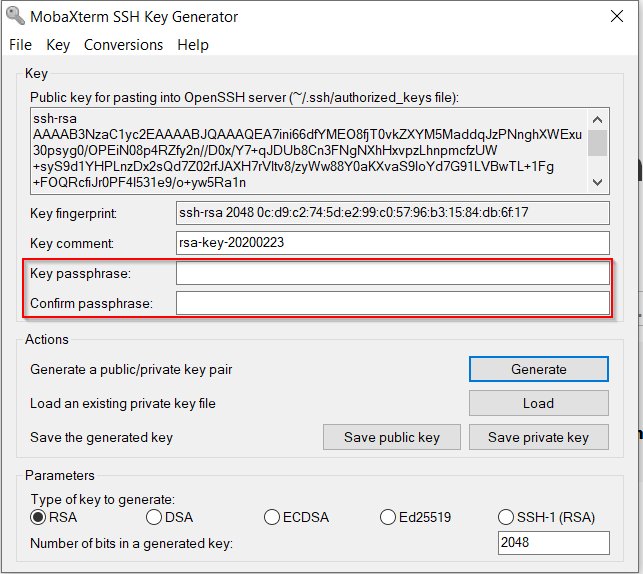Click the Generate button

[x=538, y=369]
